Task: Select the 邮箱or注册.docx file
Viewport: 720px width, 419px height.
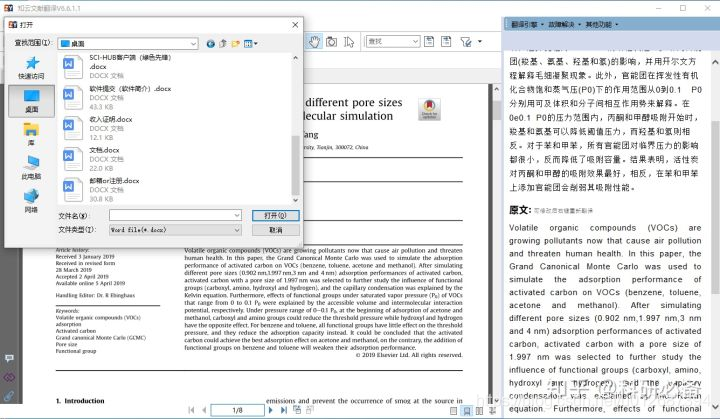Action: pyautogui.click(x=174, y=190)
